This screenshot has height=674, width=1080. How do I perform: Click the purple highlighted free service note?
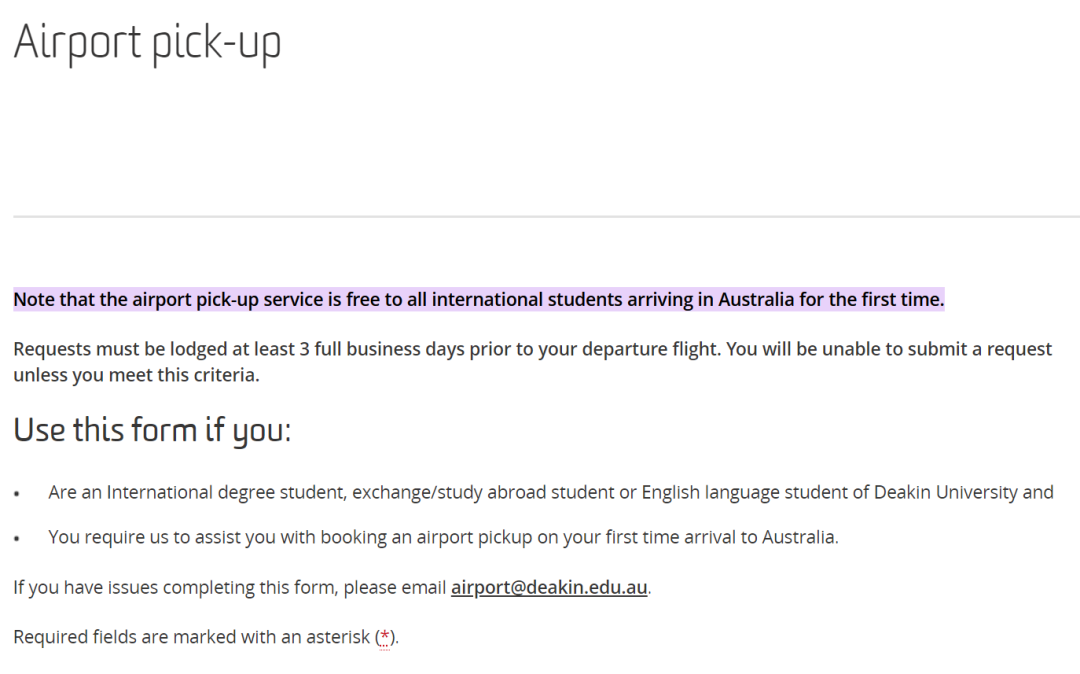[x=479, y=299]
